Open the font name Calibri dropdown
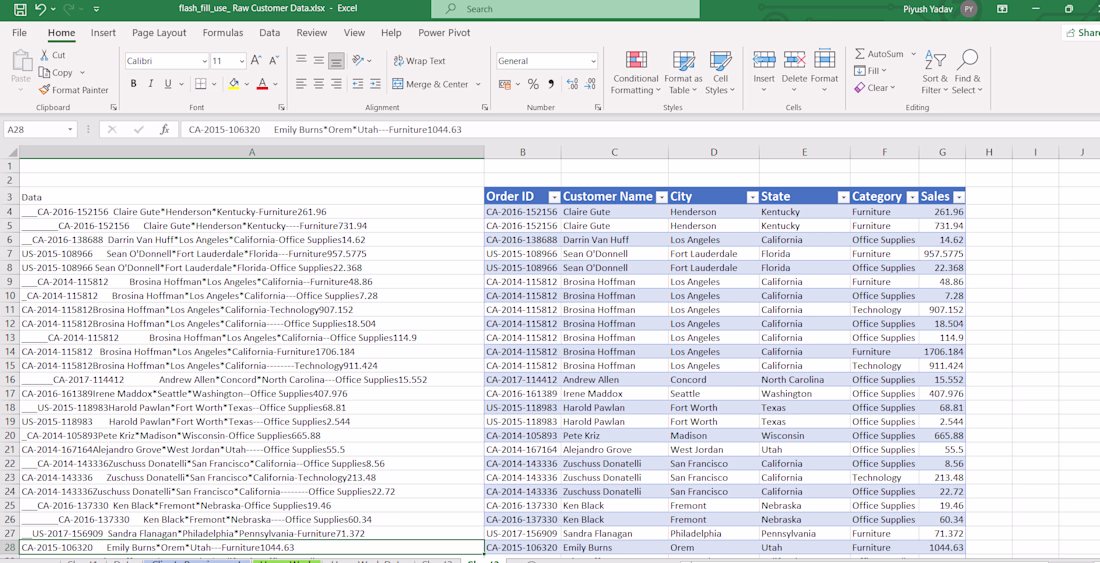1100x563 pixels. tap(204, 61)
